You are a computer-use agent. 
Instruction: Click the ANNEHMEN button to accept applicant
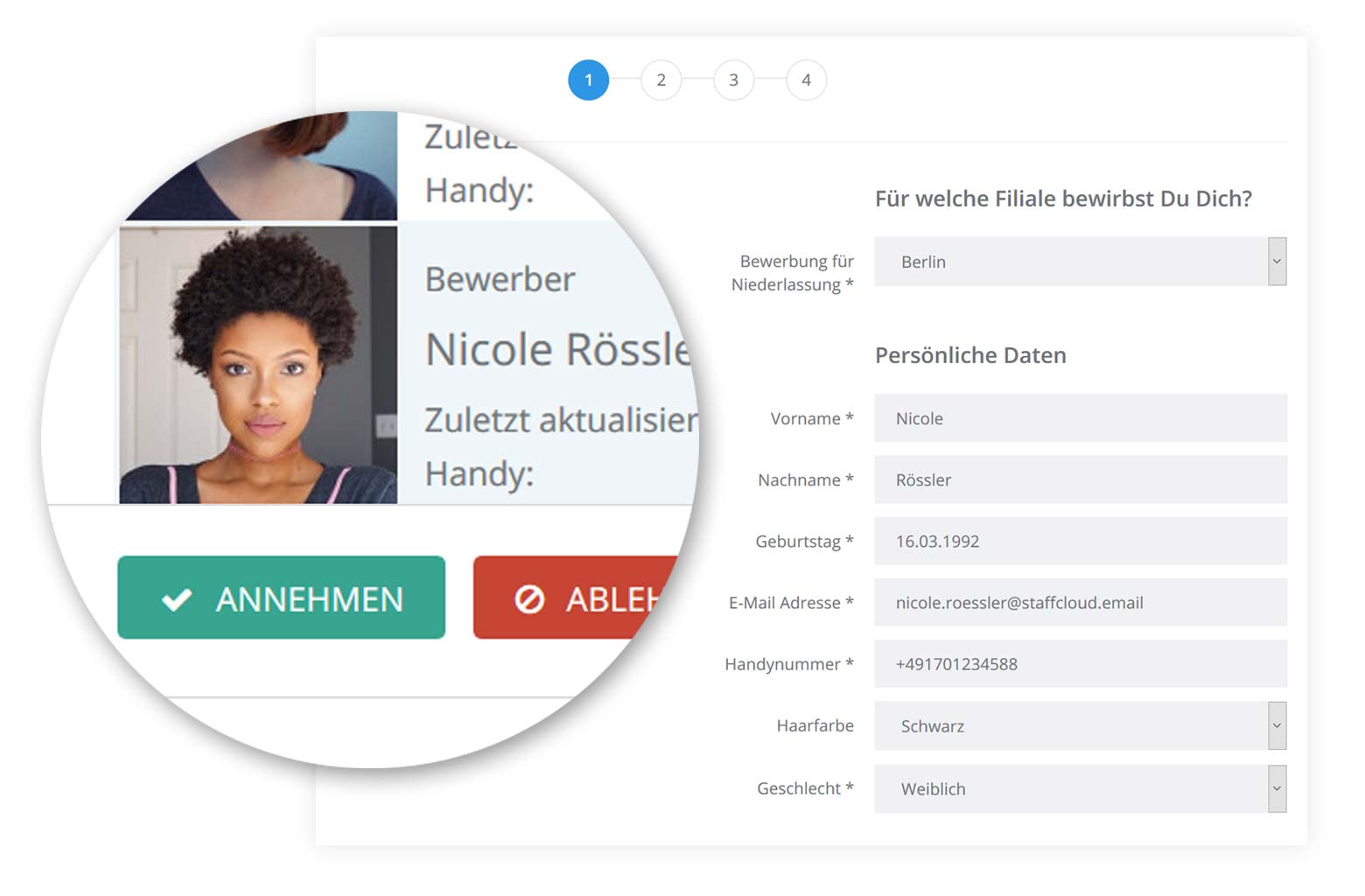(x=282, y=598)
